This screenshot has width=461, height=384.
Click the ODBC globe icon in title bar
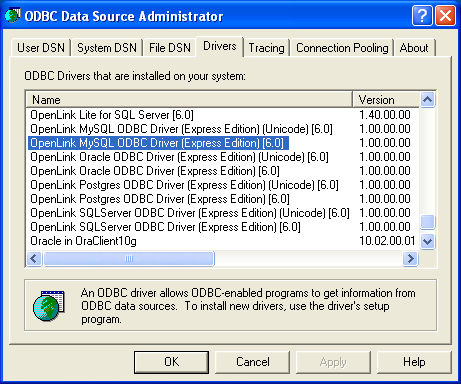click(13, 16)
